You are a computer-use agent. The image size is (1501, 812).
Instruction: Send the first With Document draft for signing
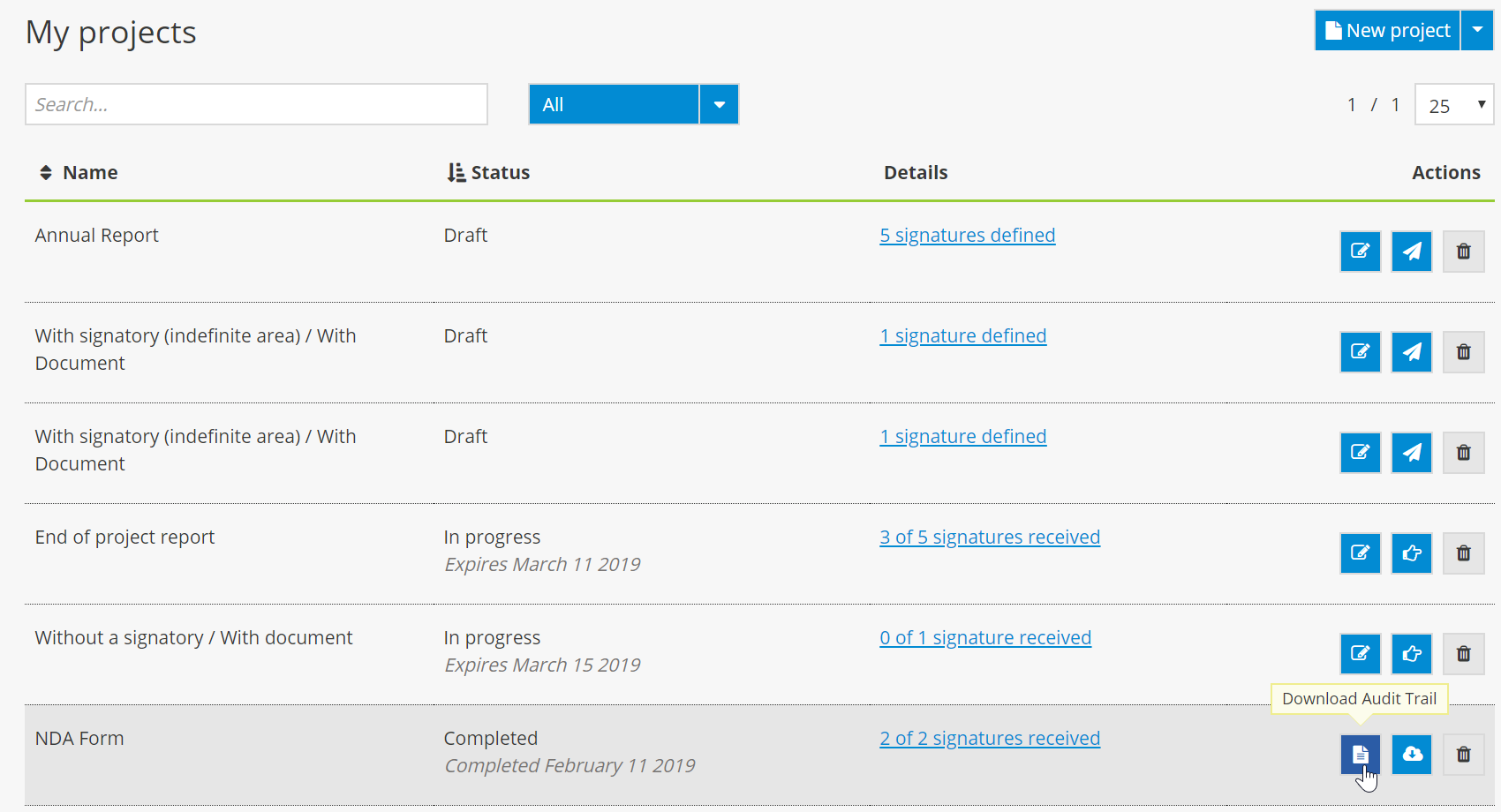pyautogui.click(x=1411, y=351)
